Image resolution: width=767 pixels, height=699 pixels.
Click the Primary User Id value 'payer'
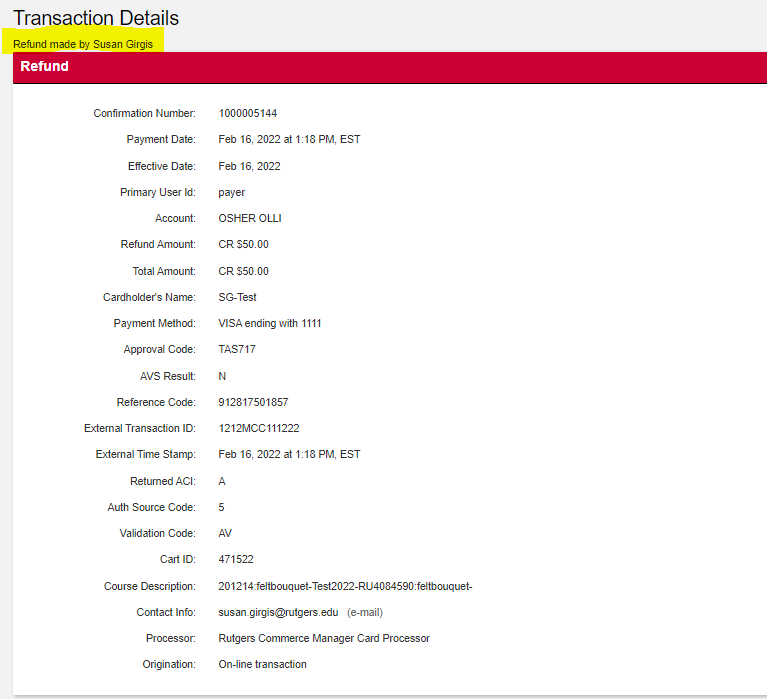pos(231,192)
